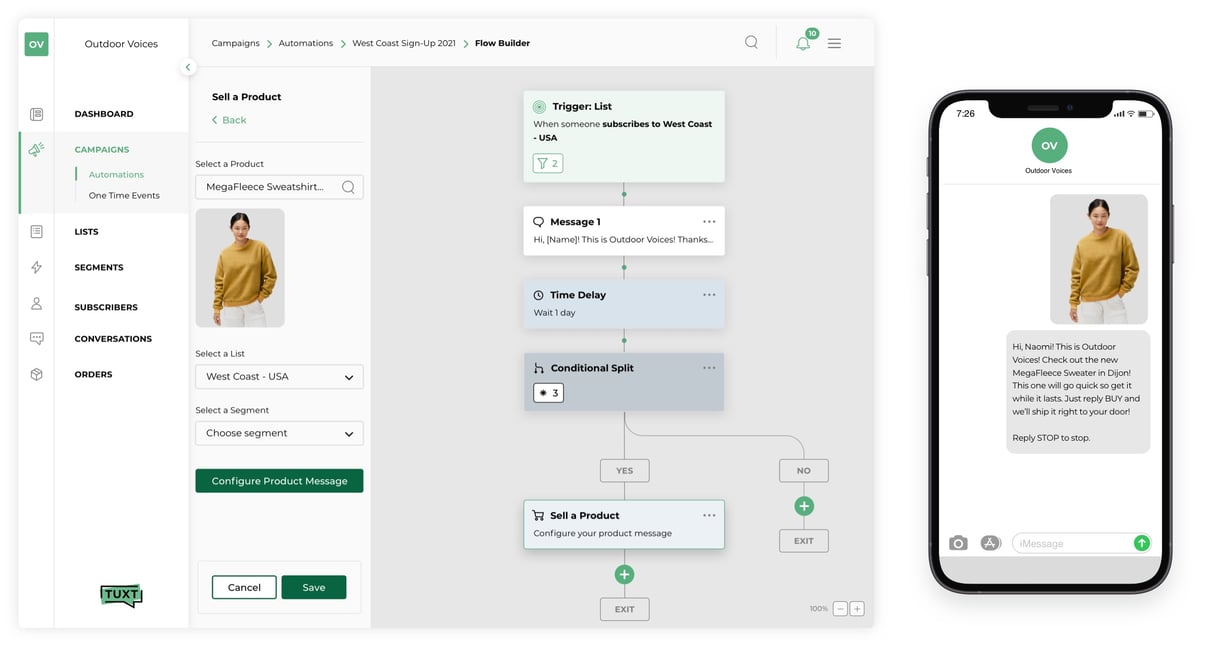Select the YES branch label
Viewport: 1220px width, 648px height.
click(x=624, y=470)
